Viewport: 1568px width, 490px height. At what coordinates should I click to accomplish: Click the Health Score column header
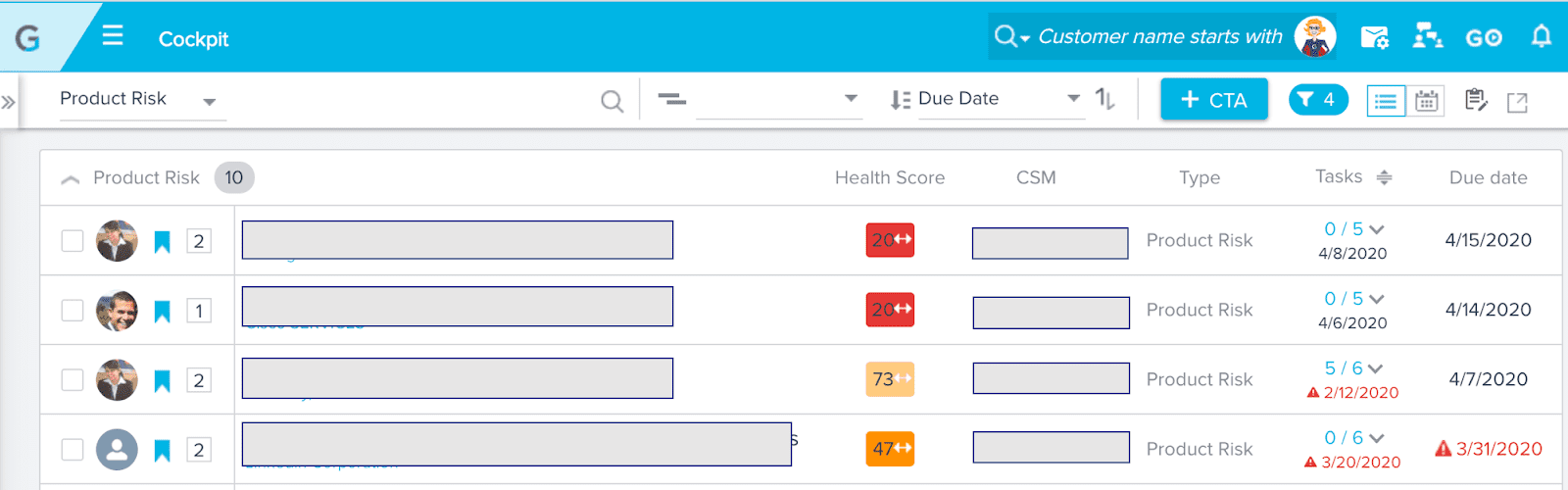[x=889, y=177]
